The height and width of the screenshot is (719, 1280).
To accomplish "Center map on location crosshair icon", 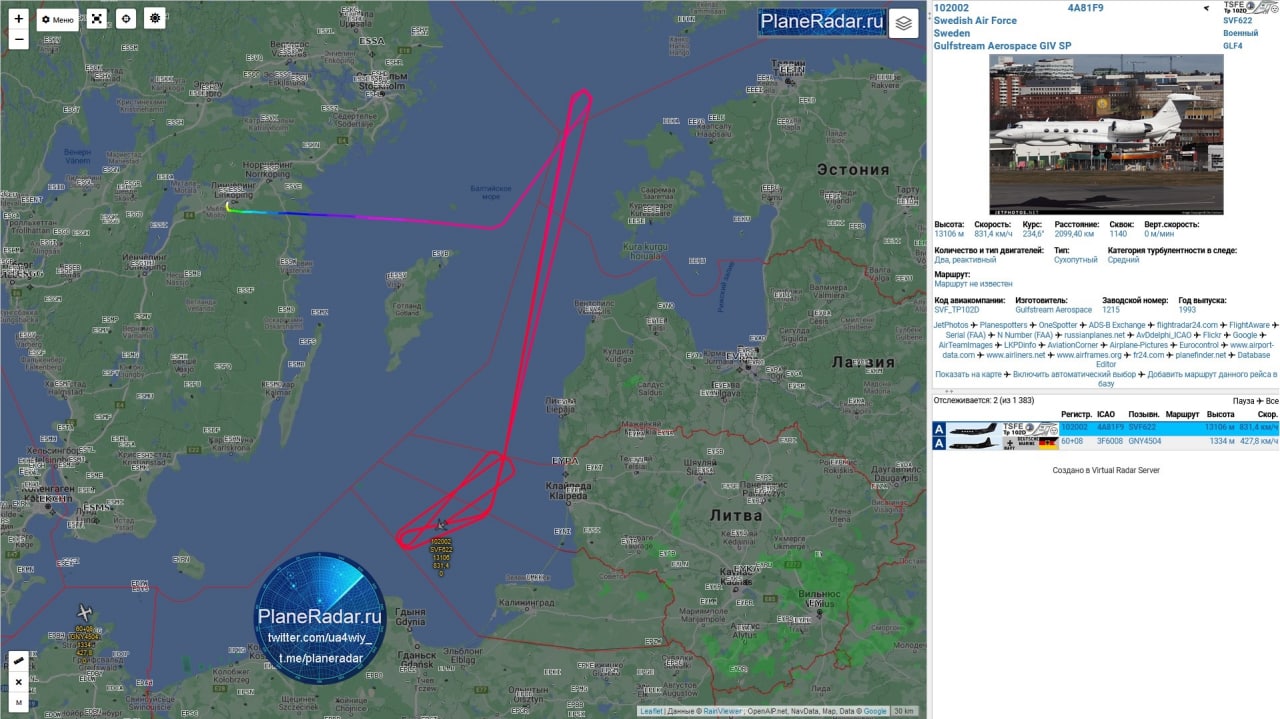I will 125,19.
